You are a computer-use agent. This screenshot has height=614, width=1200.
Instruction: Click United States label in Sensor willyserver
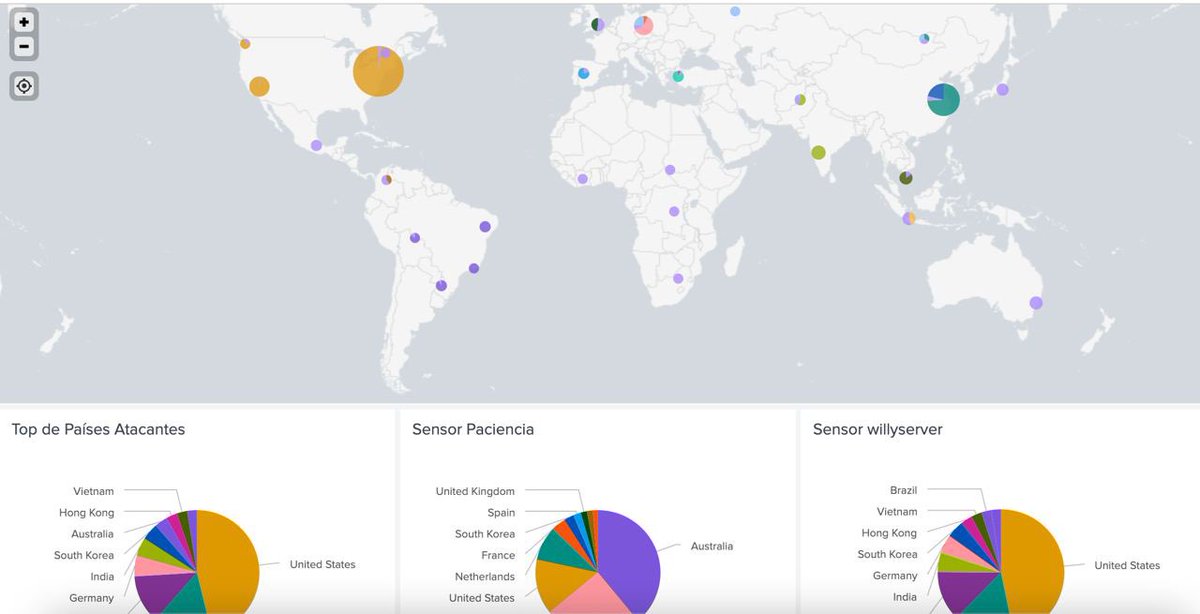pos(1127,566)
